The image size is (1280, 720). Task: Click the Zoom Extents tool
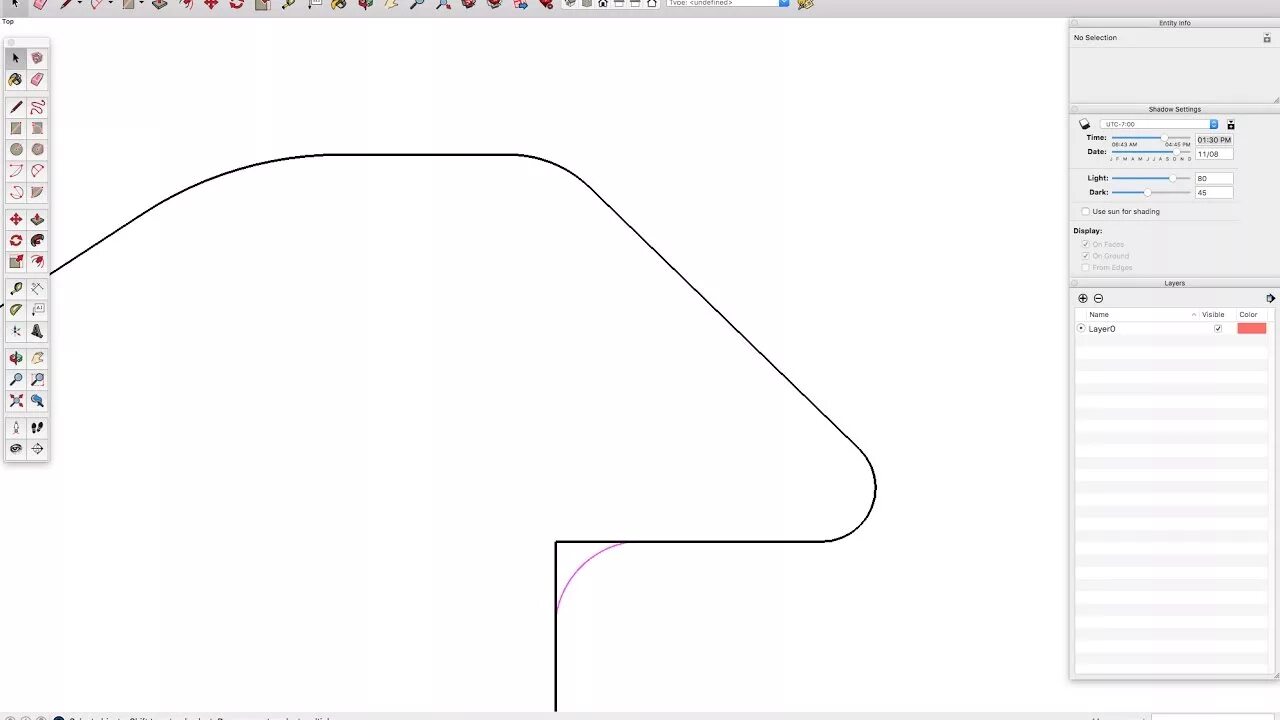click(16, 400)
